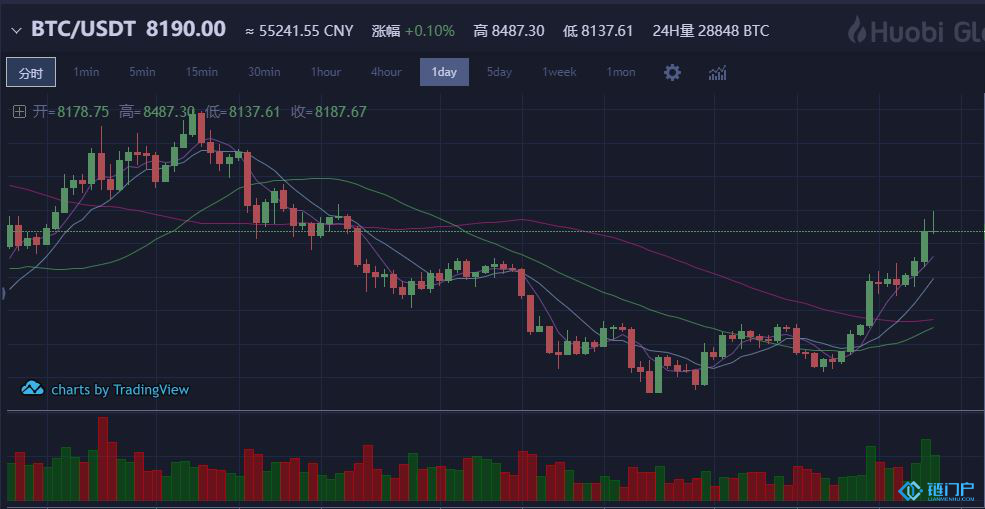Change chart to 5day interval
The width and height of the screenshot is (985, 509).
click(499, 73)
